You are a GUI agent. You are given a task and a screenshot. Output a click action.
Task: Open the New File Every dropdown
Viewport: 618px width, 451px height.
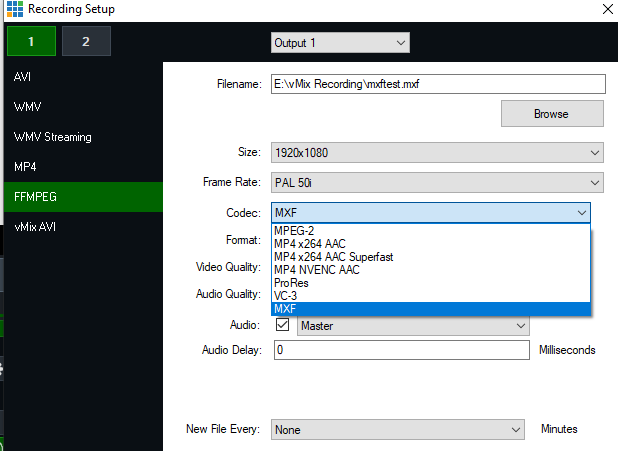coord(398,429)
